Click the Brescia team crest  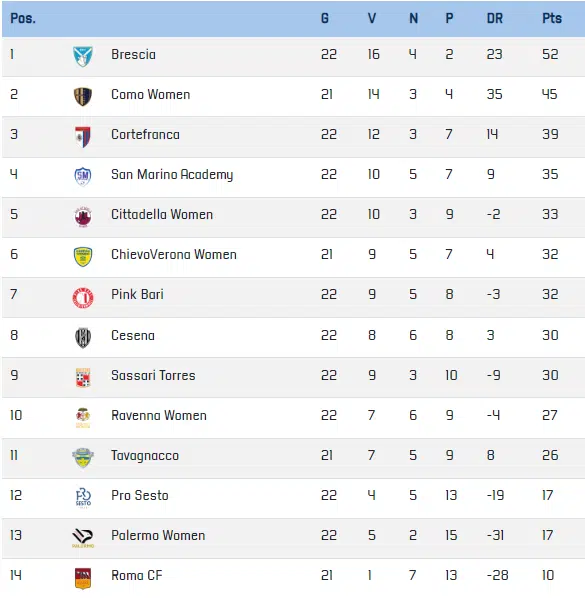(83, 56)
